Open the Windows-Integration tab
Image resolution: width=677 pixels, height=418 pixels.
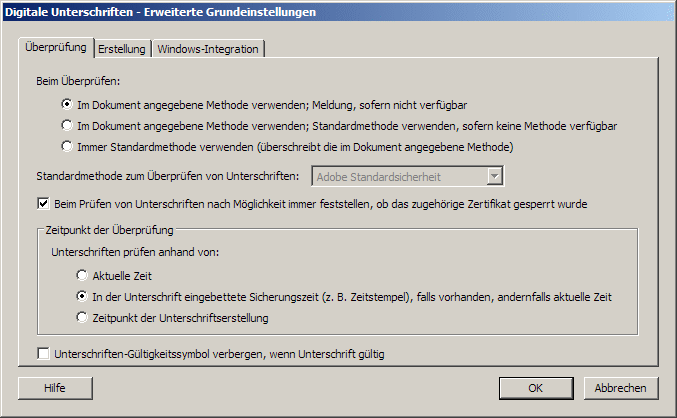pyautogui.click(x=208, y=49)
